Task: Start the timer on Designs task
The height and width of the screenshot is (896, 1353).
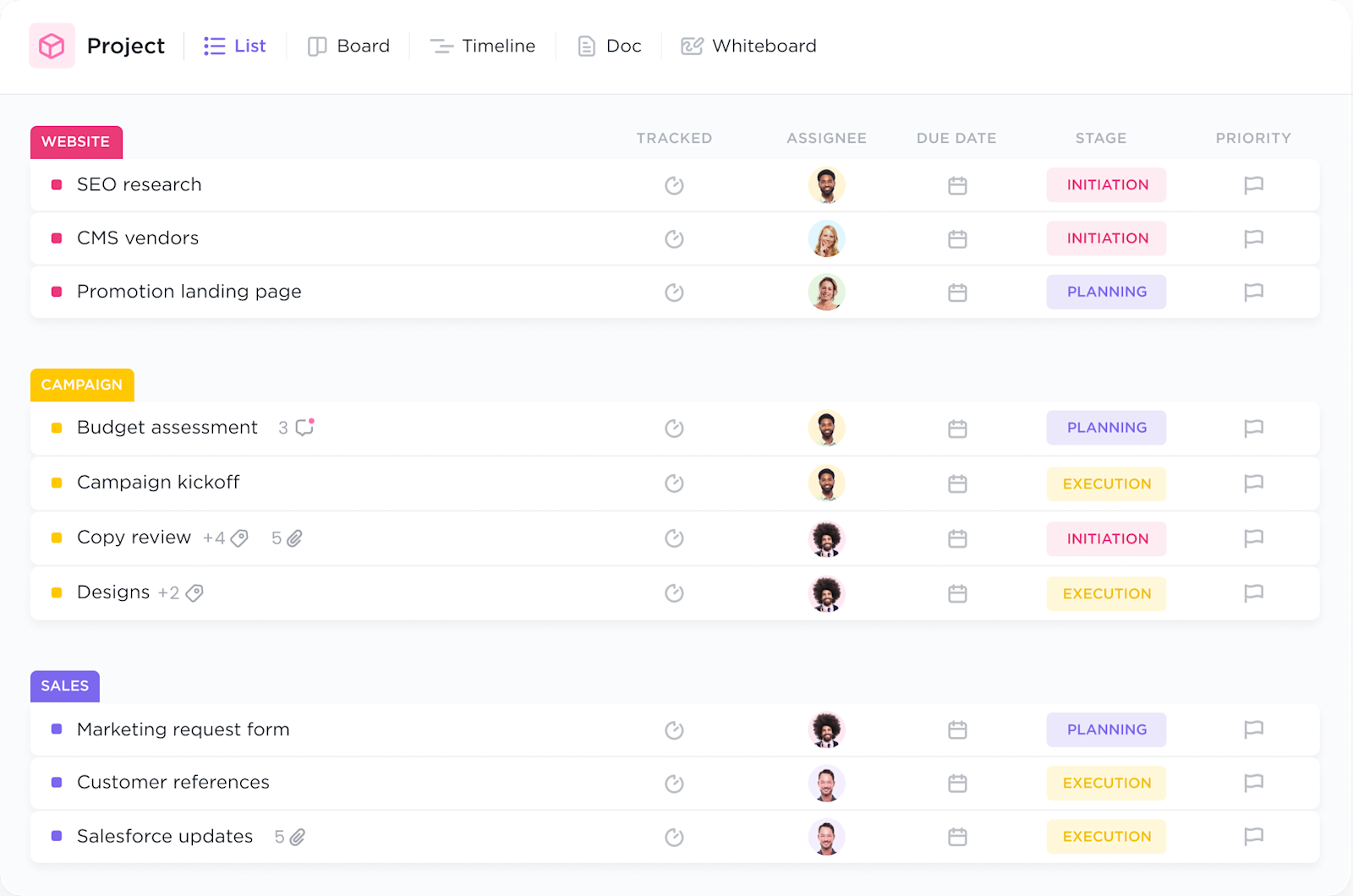Action: 674,593
